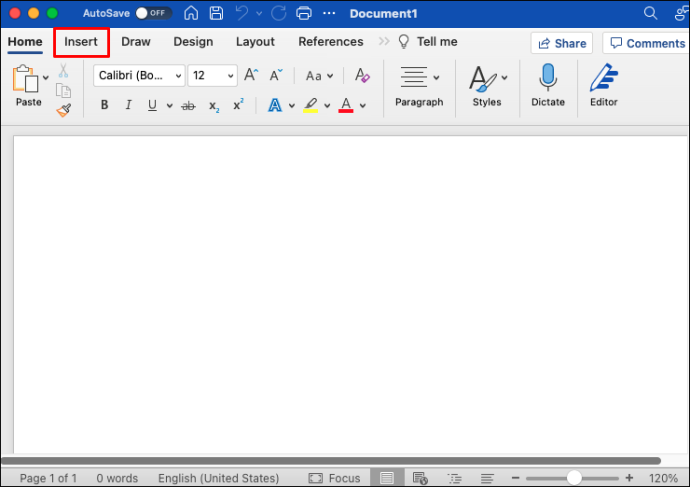Click the Paste clipboard icon

25,79
